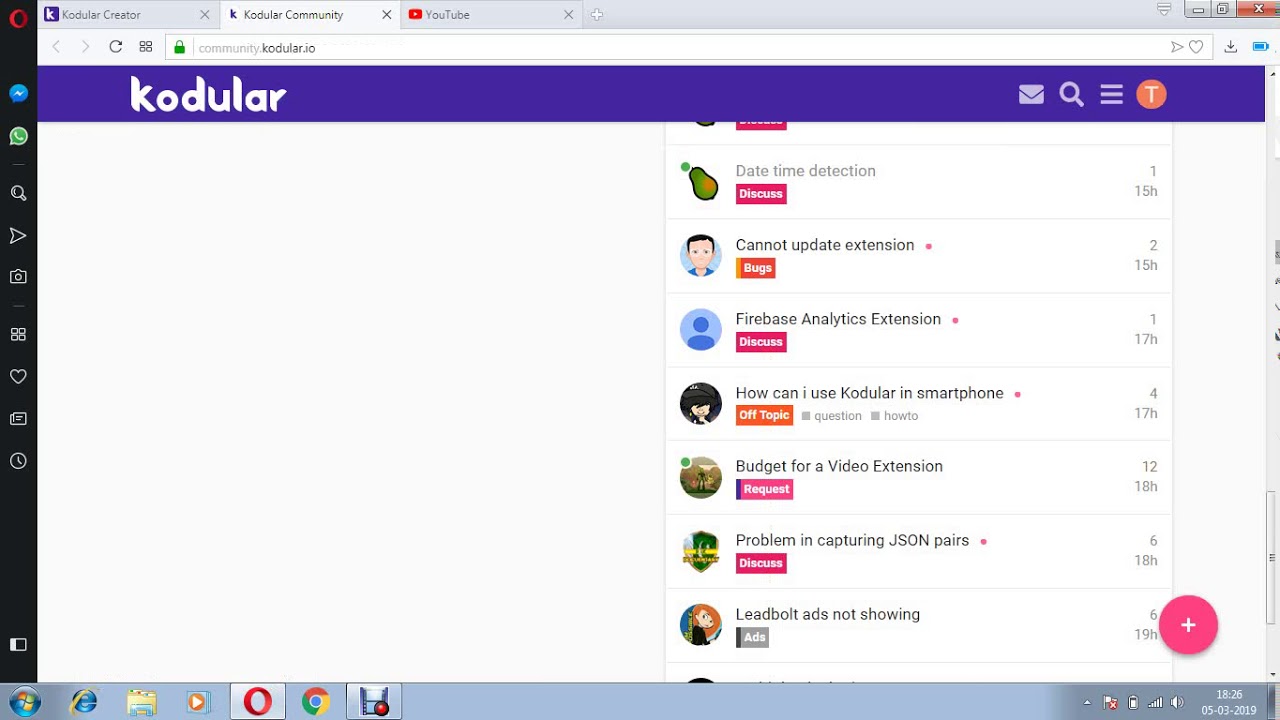Open the Speed Dial start page button
This screenshot has width=1280, height=720.
coord(146,47)
